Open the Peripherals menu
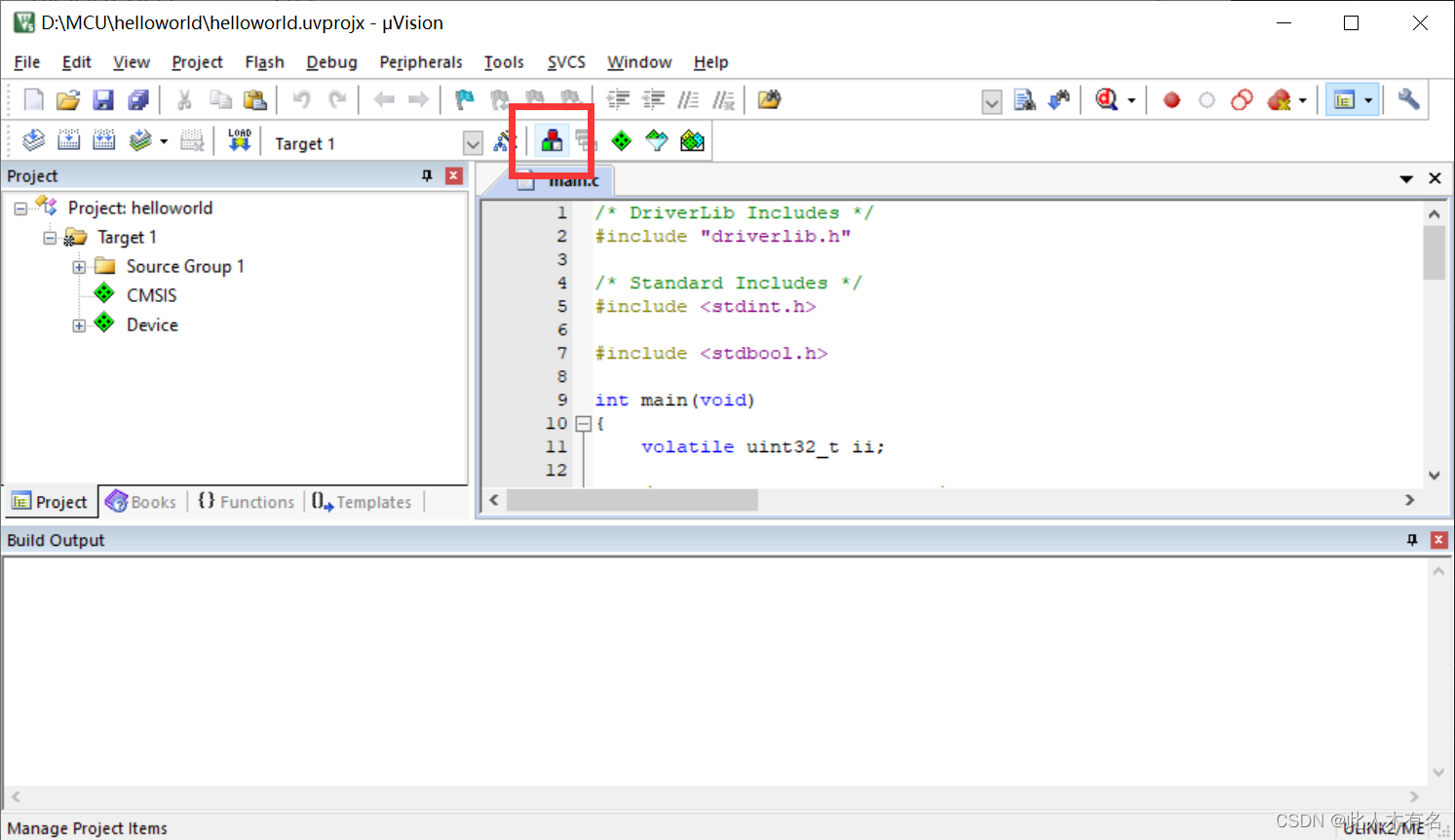The width and height of the screenshot is (1455, 840). pyautogui.click(x=420, y=61)
